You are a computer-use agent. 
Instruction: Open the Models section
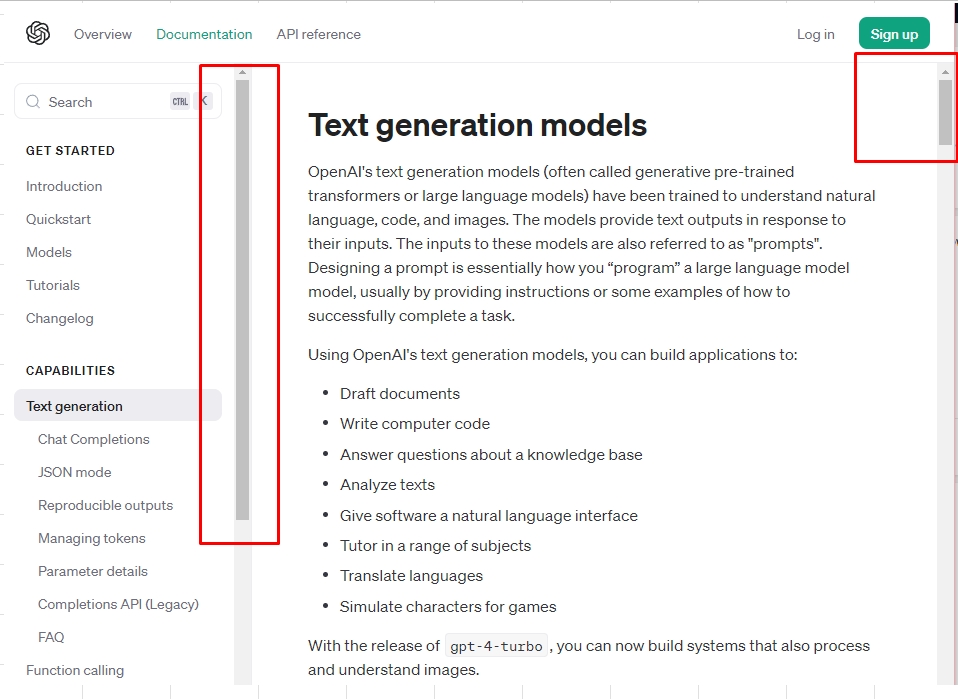click(x=49, y=252)
